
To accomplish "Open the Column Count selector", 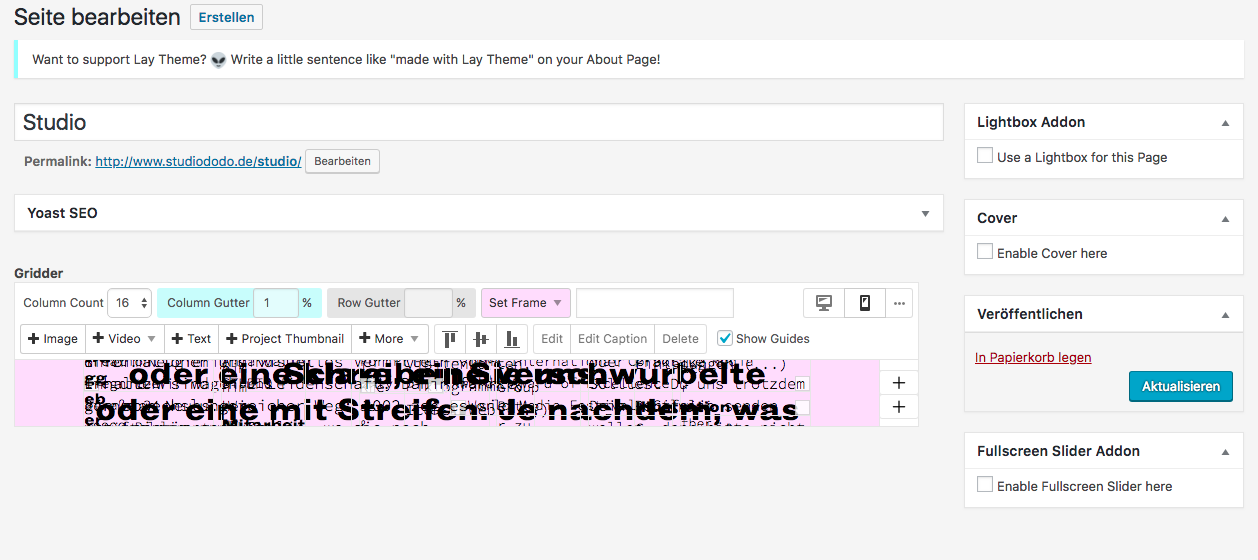I will [x=129, y=303].
